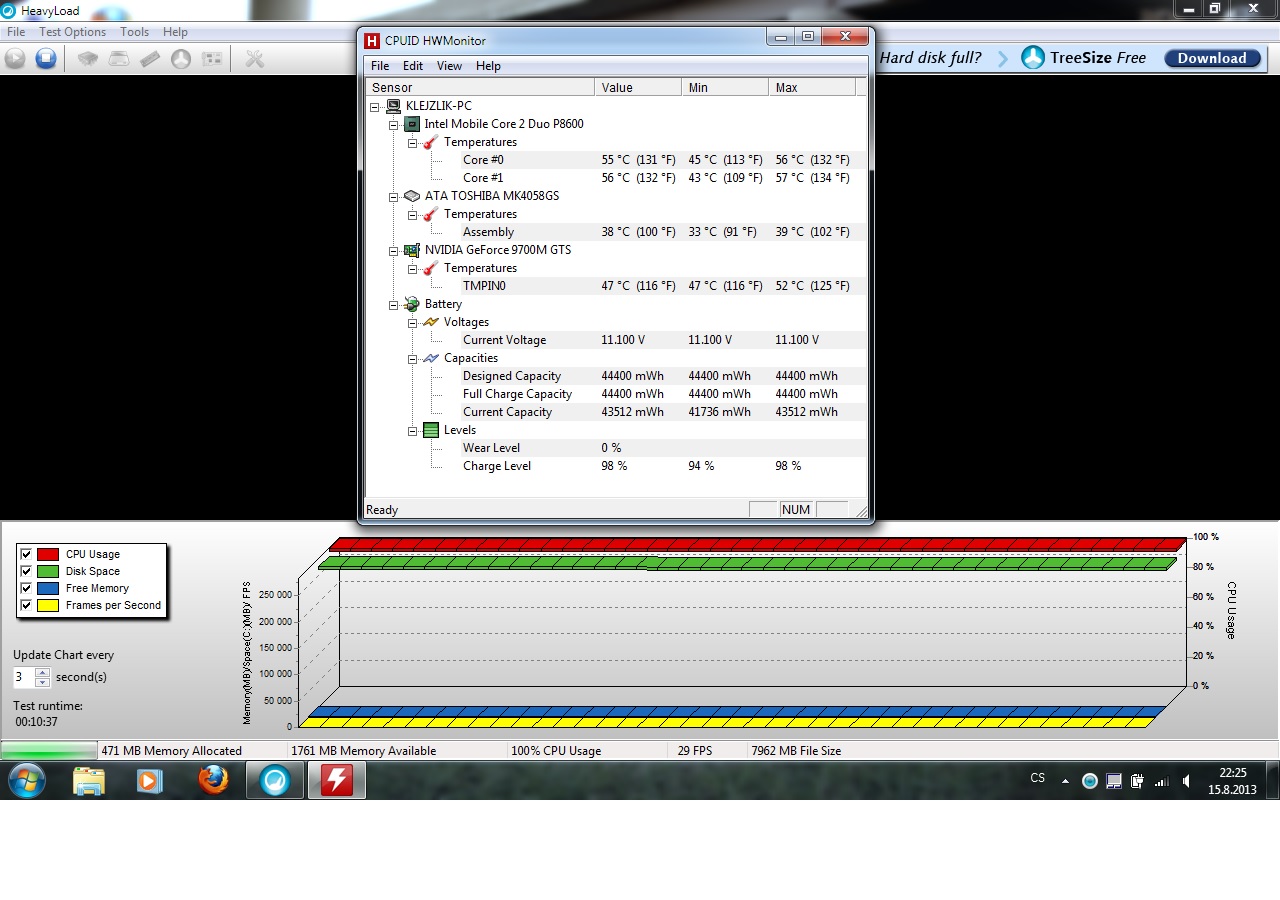
Task: Increase the chart update interval with up arrow
Action: click(x=42, y=672)
